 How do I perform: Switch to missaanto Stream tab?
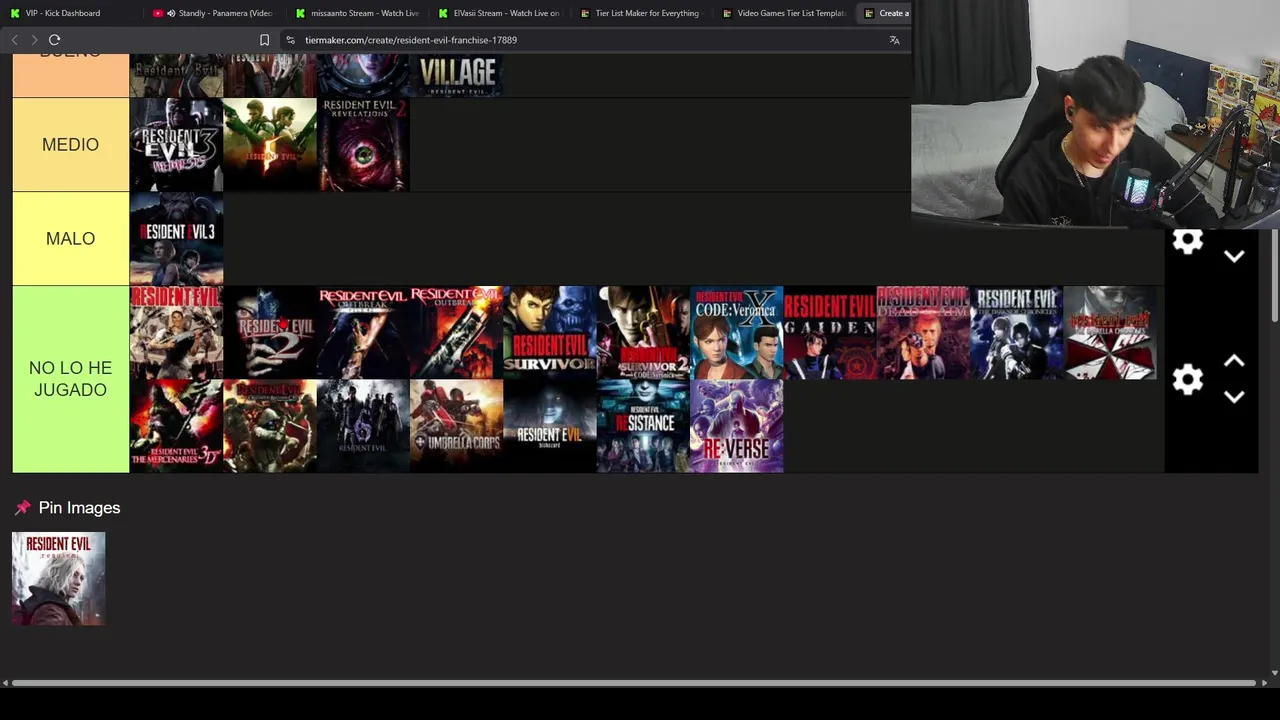coord(358,13)
